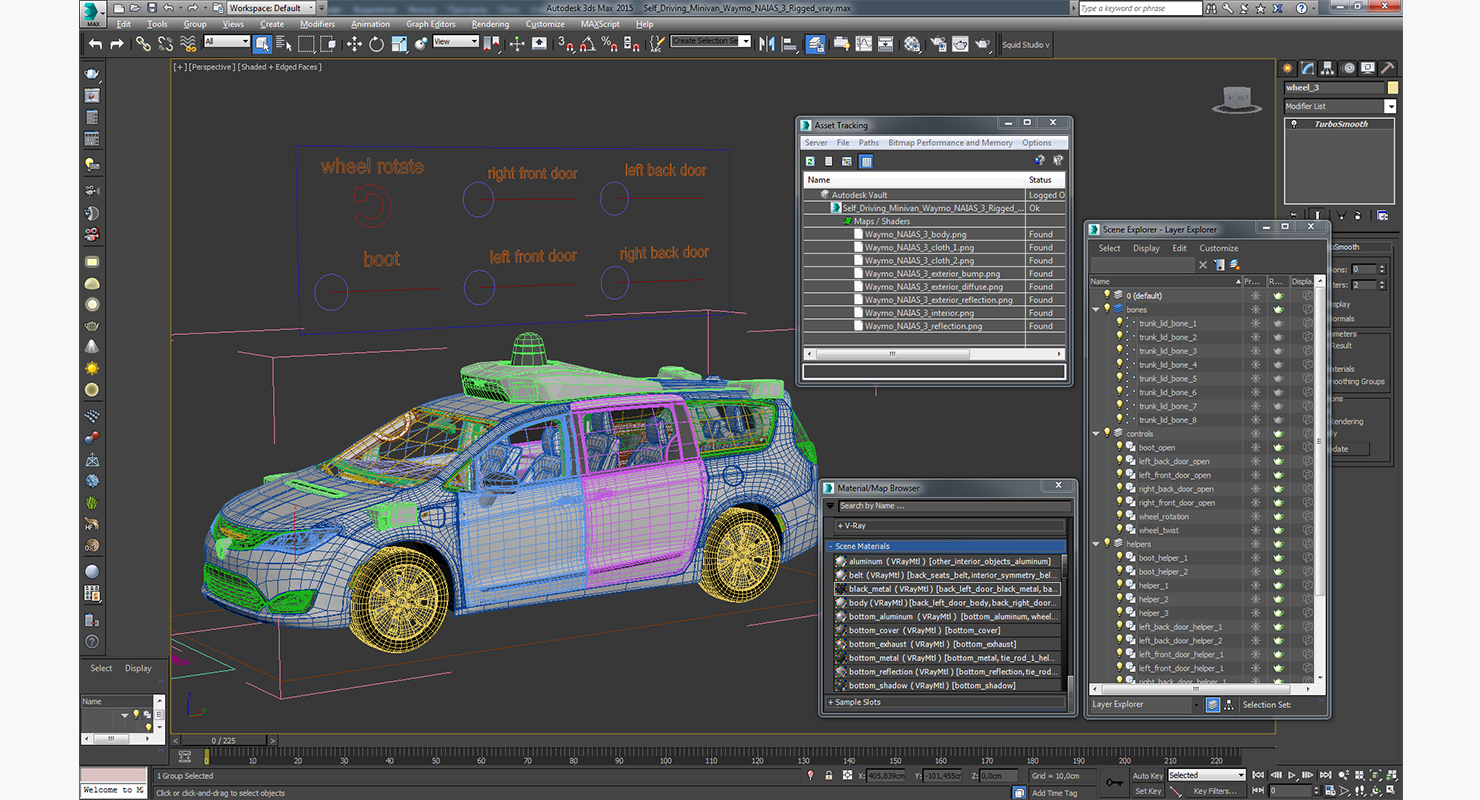Open the Curve Editor from toolbar

tap(864, 44)
